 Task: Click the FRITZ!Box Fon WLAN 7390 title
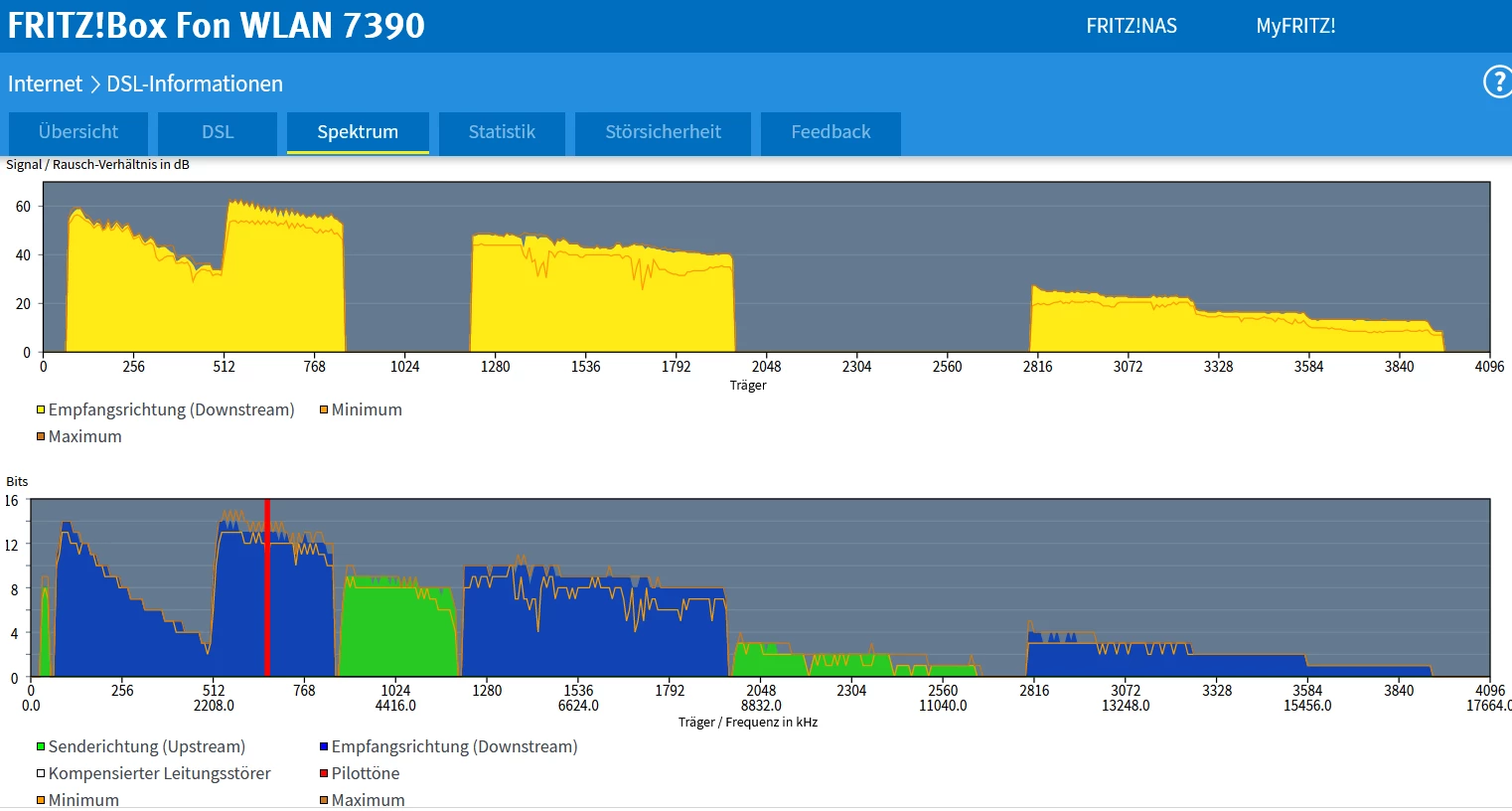tap(217, 26)
